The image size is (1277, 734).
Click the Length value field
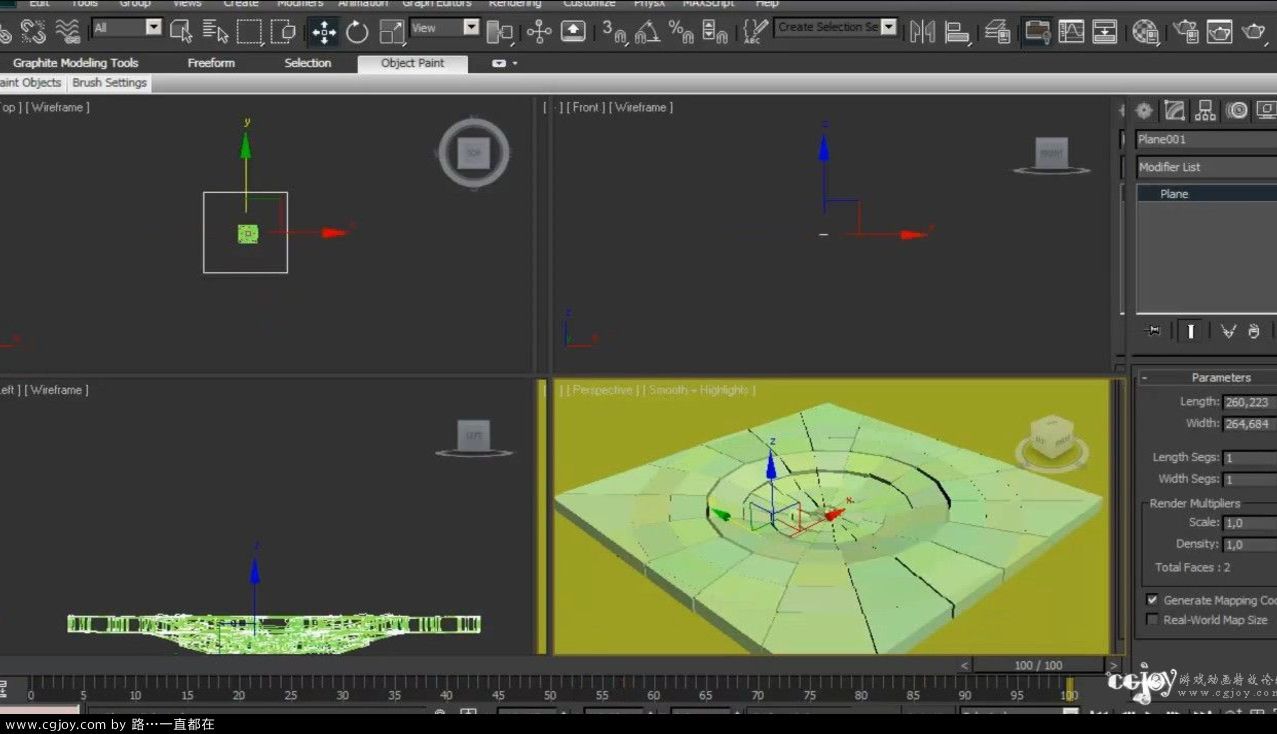[1250, 402]
